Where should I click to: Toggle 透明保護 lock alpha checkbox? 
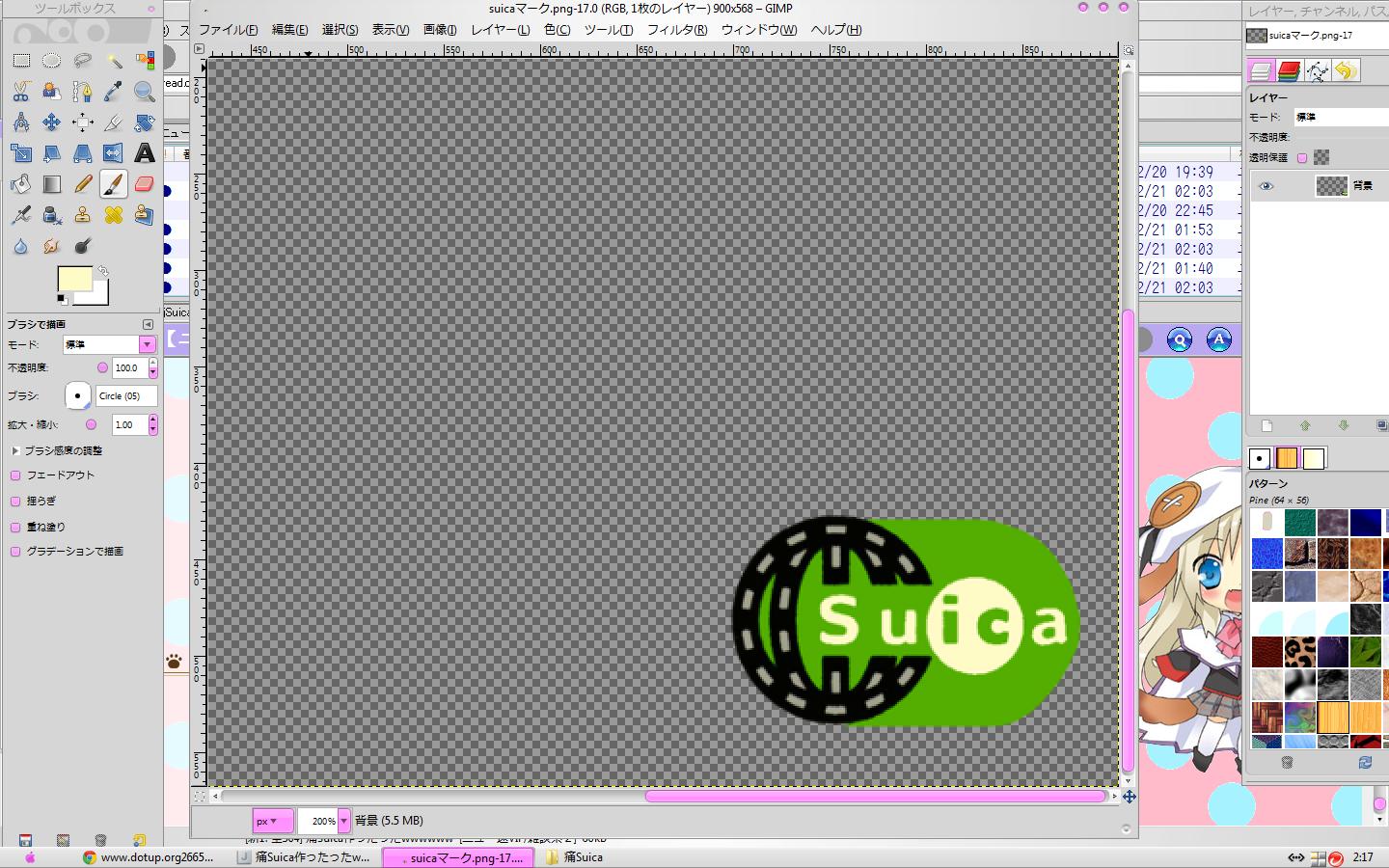click(x=1302, y=158)
